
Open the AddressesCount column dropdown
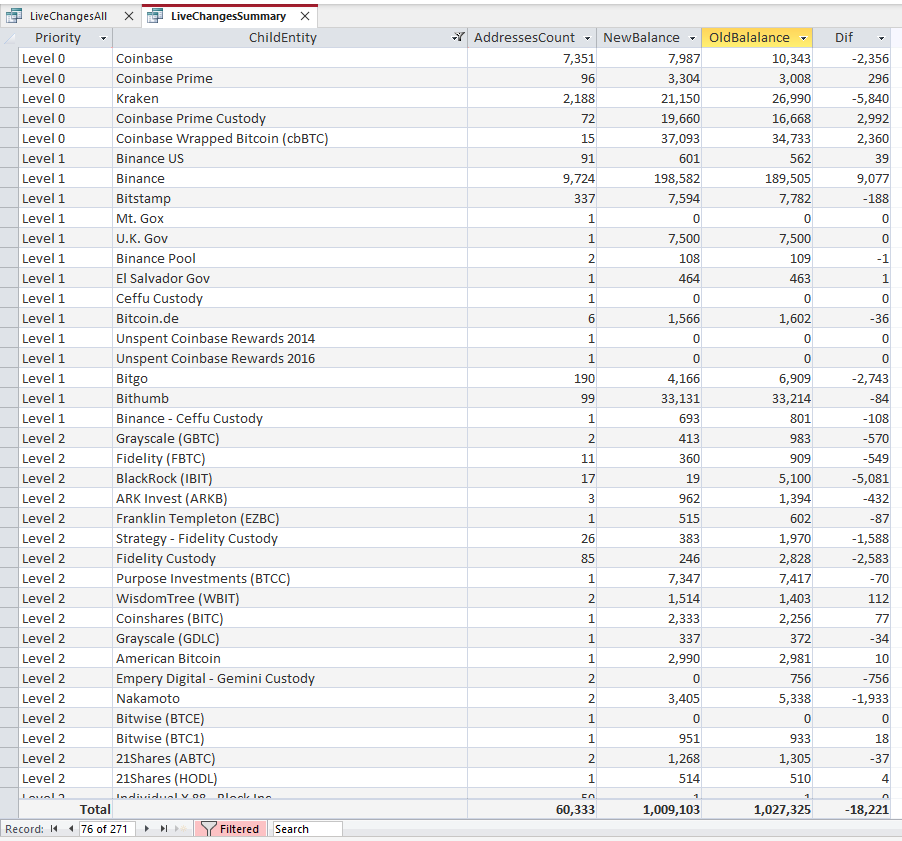coord(587,38)
